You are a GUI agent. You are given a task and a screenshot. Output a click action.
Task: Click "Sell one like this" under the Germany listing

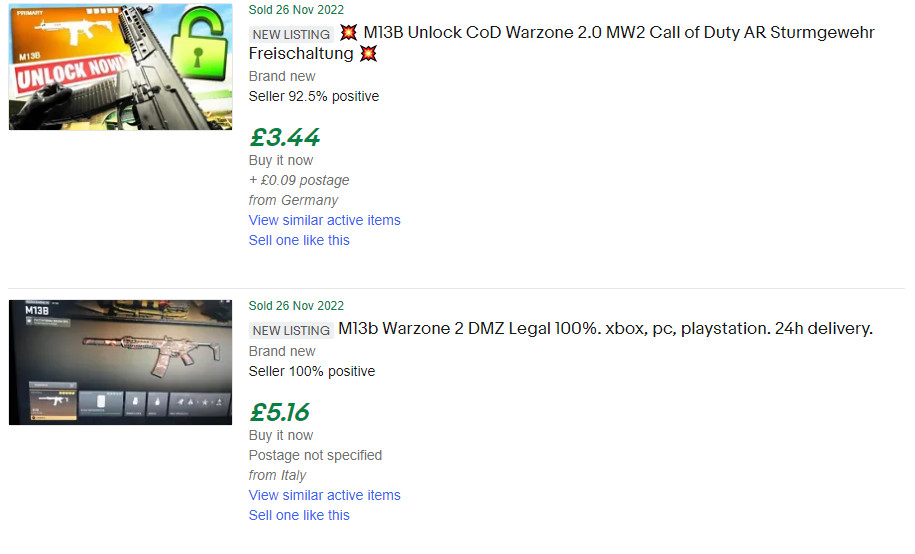299,240
